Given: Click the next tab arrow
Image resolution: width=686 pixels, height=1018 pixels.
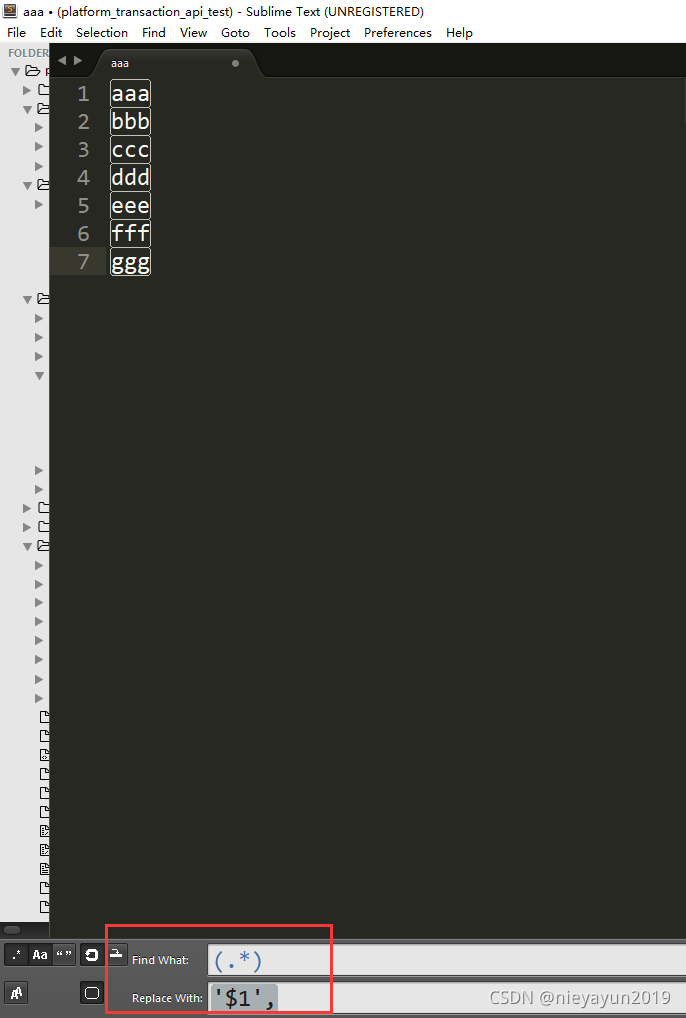Looking at the screenshot, I should click(x=78, y=60).
